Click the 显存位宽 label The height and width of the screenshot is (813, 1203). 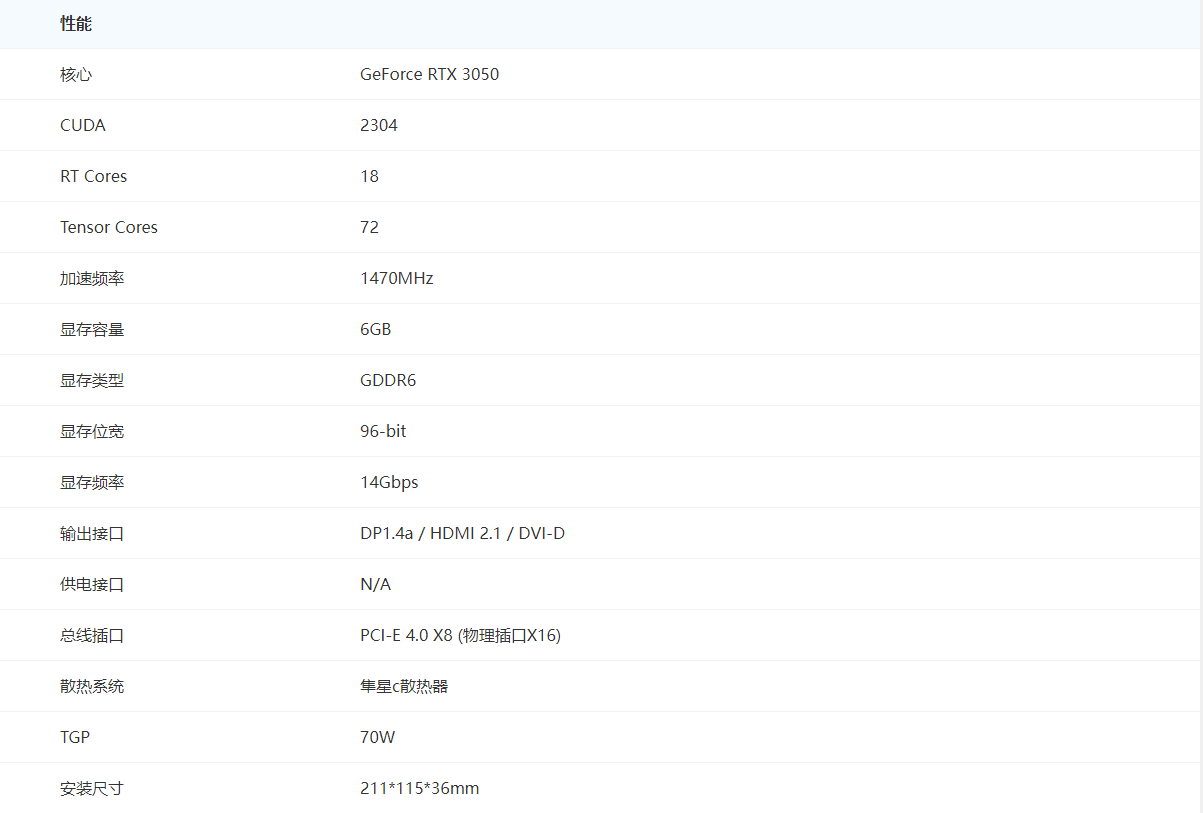(92, 432)
